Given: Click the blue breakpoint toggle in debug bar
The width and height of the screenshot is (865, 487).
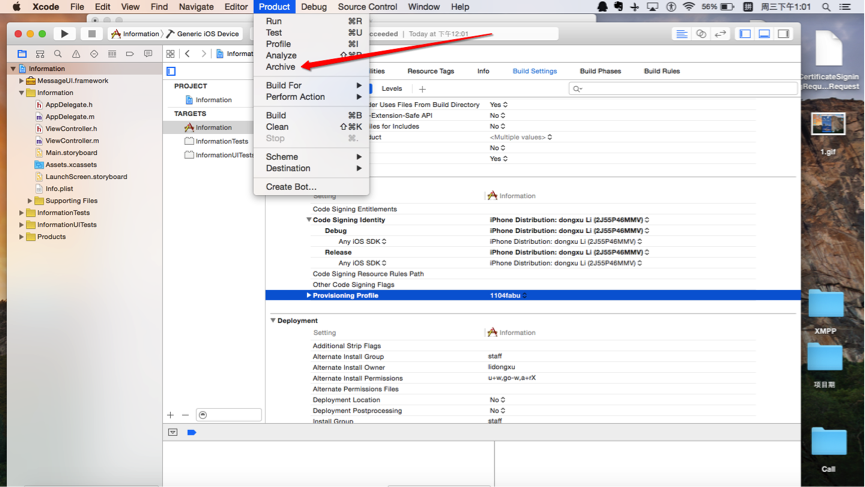Looking at the screenshot, I should coord(191,432).
